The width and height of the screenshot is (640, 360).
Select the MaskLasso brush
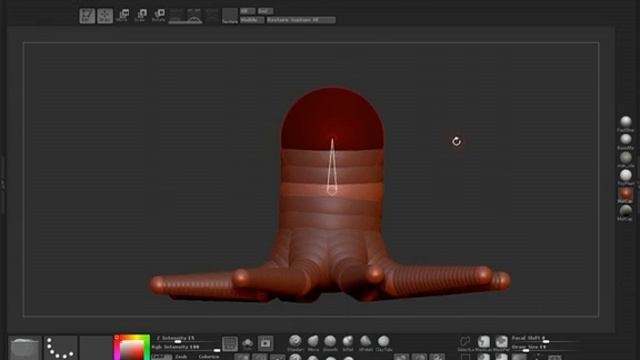(484, 343)
